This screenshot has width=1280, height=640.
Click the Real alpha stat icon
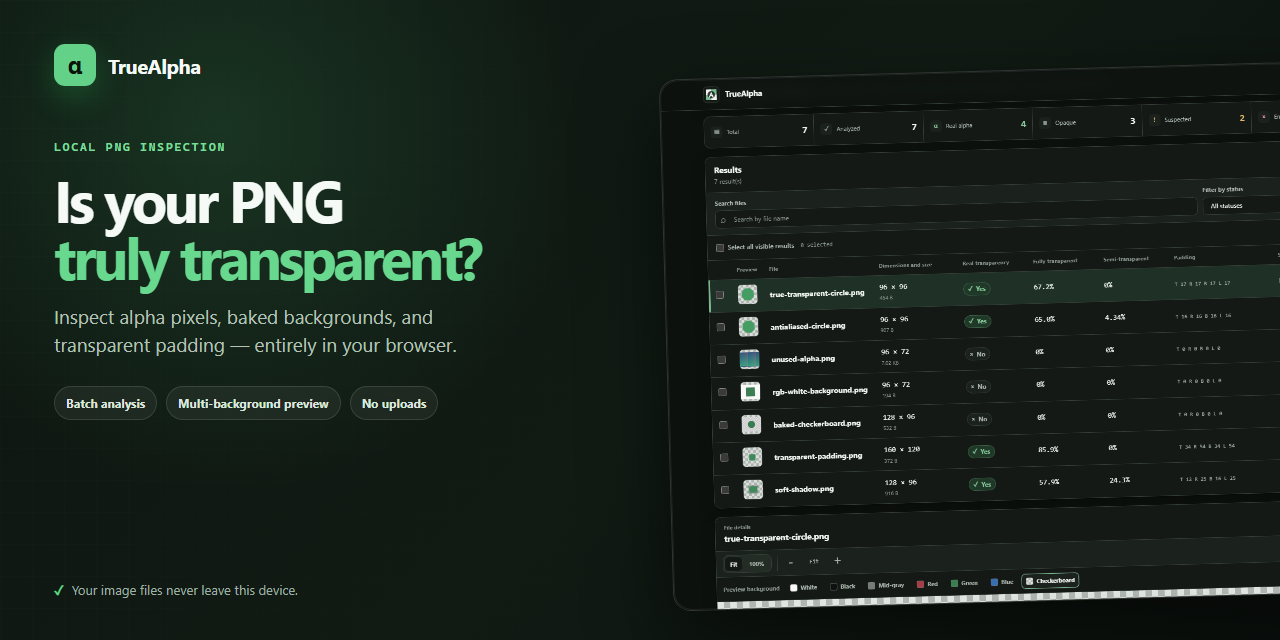pyautogui.click(x=936, y=126)
